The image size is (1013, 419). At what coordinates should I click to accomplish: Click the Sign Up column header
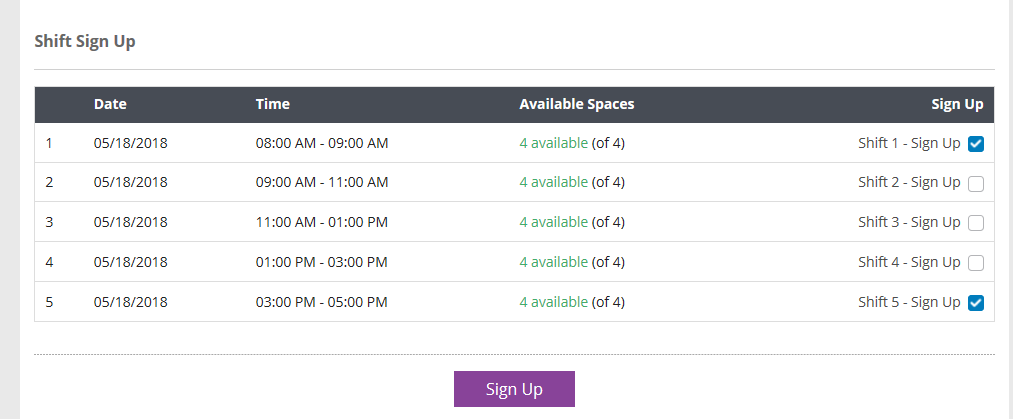[957, 104]
